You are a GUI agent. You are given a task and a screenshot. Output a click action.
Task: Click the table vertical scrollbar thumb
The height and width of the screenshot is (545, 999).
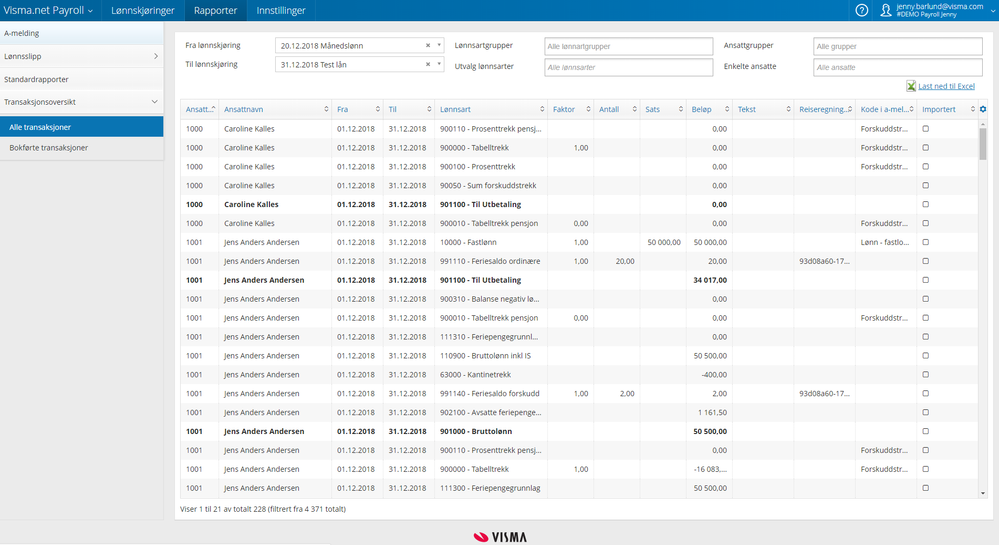tap(982, 143)
